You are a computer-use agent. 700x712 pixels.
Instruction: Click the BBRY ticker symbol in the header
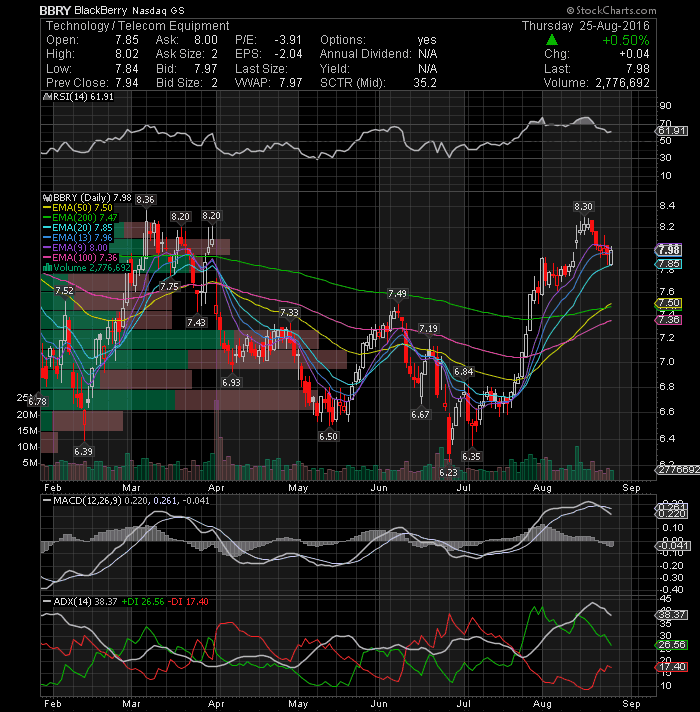click(54, 10)
